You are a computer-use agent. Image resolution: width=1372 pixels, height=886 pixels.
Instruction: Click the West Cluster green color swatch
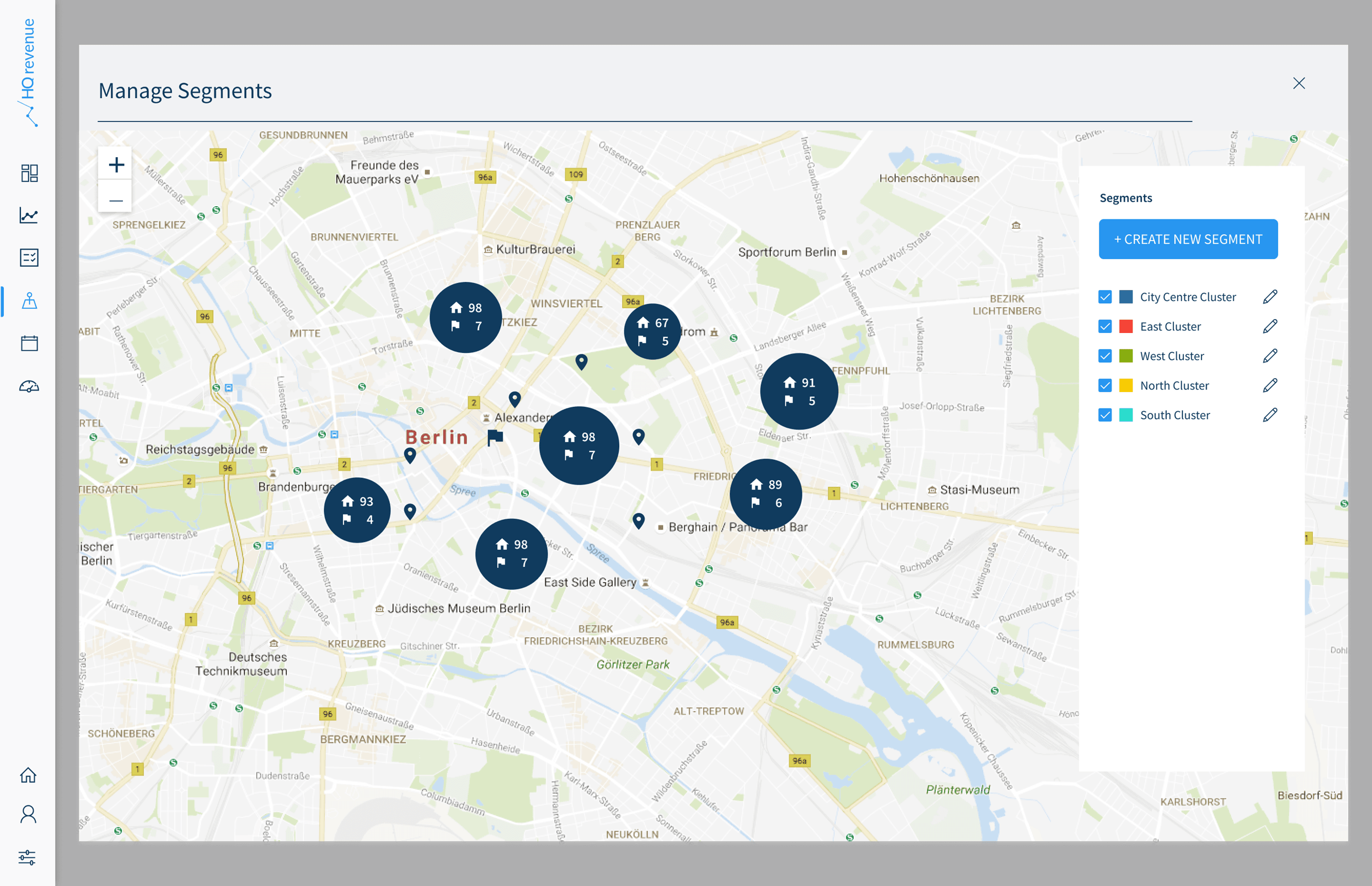1124,356
